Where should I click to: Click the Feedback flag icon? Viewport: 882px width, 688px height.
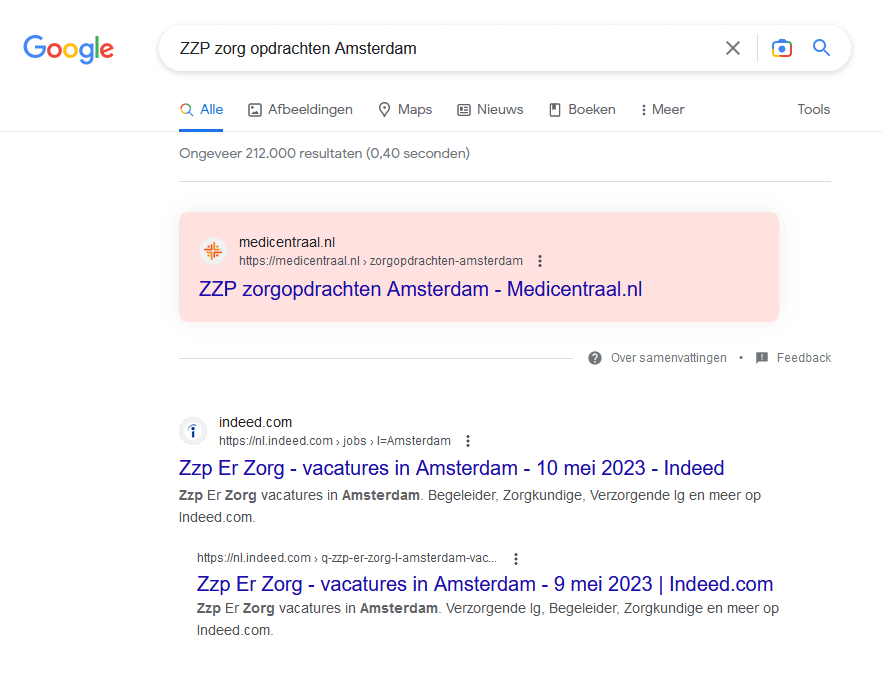tap(762, 358)
